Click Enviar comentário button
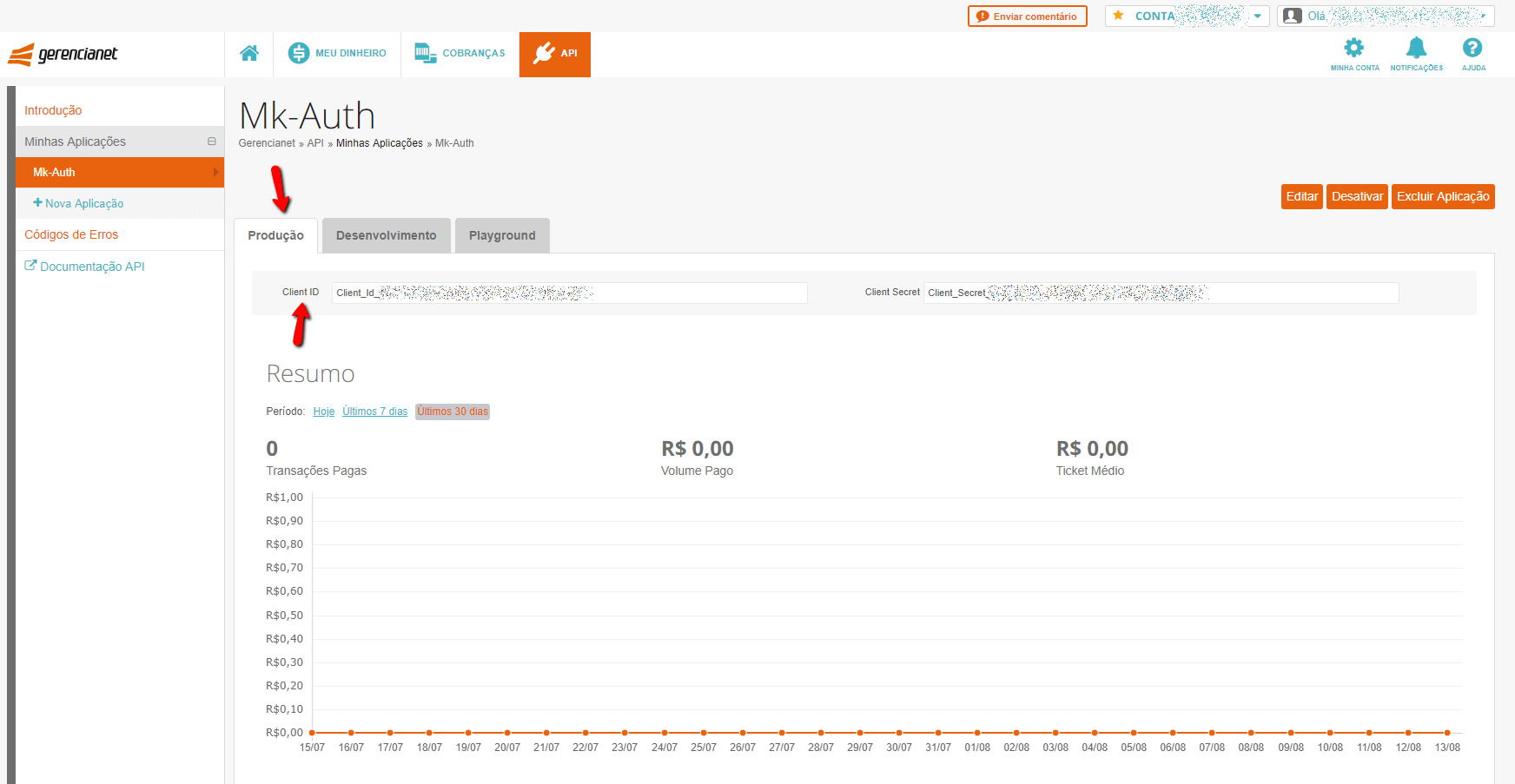Image resolution: width=1515 pixels, height=784 pixels. coord(1027,16)
